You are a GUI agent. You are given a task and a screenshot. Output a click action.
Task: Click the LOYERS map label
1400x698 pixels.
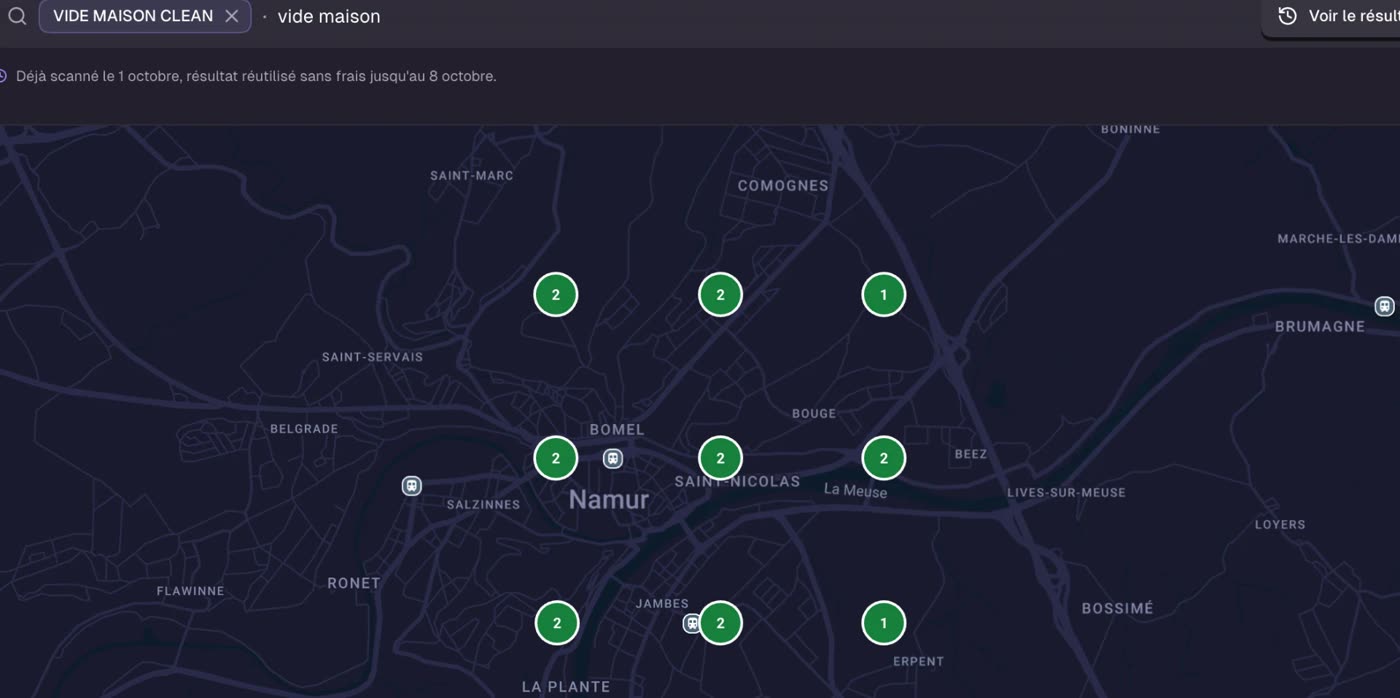tap(1280, 524)
